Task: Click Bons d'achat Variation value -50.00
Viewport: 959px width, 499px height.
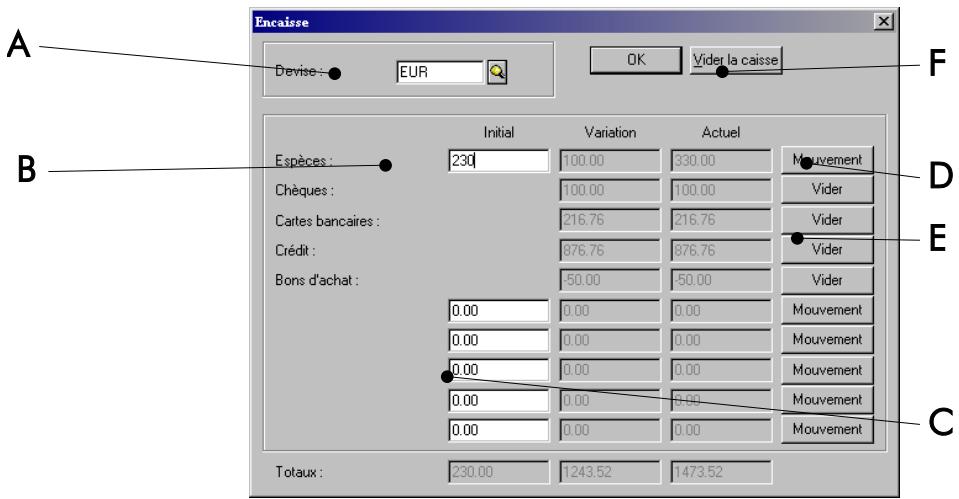Action: 610,280
